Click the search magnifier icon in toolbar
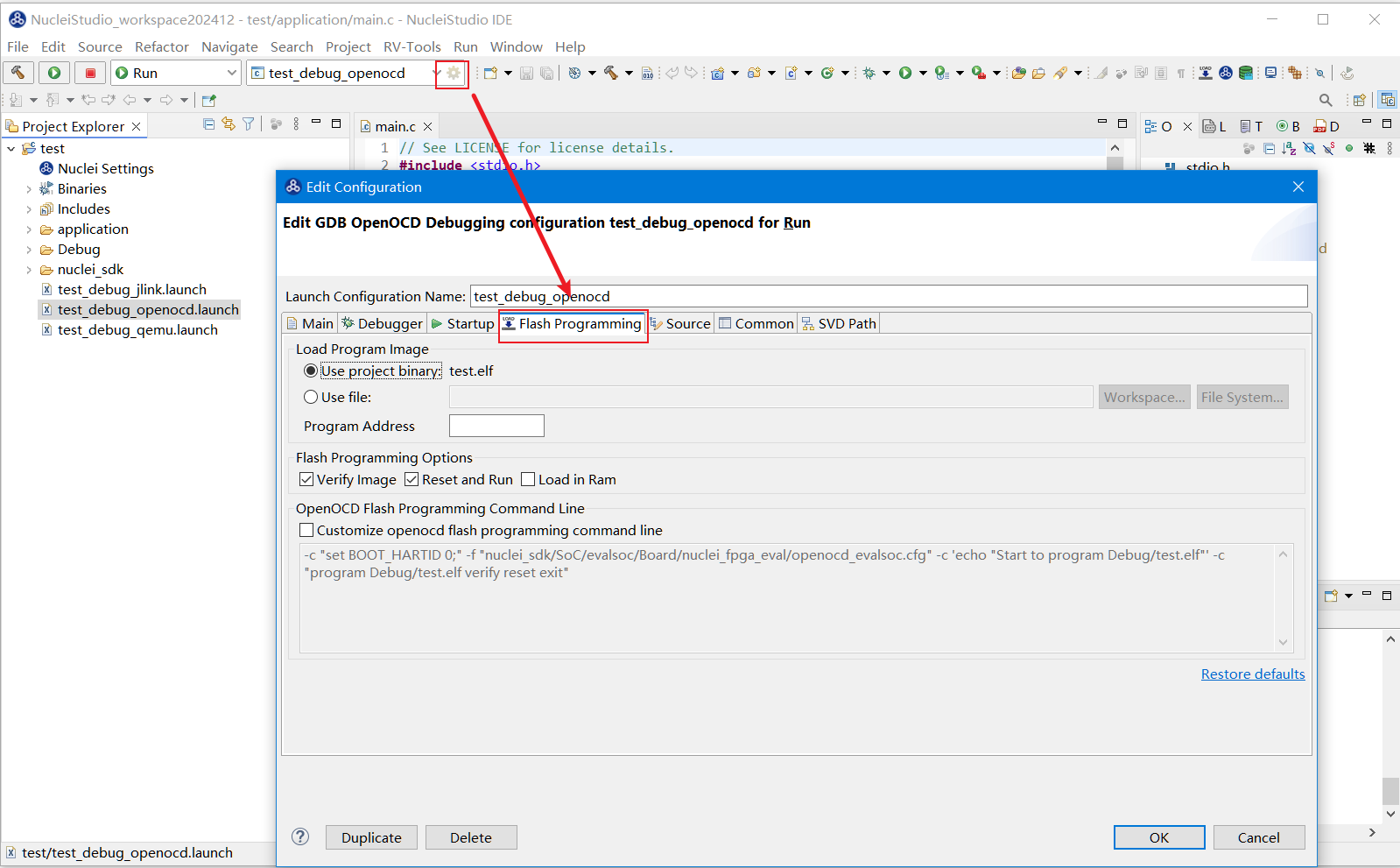 [x=1326, y=100]
